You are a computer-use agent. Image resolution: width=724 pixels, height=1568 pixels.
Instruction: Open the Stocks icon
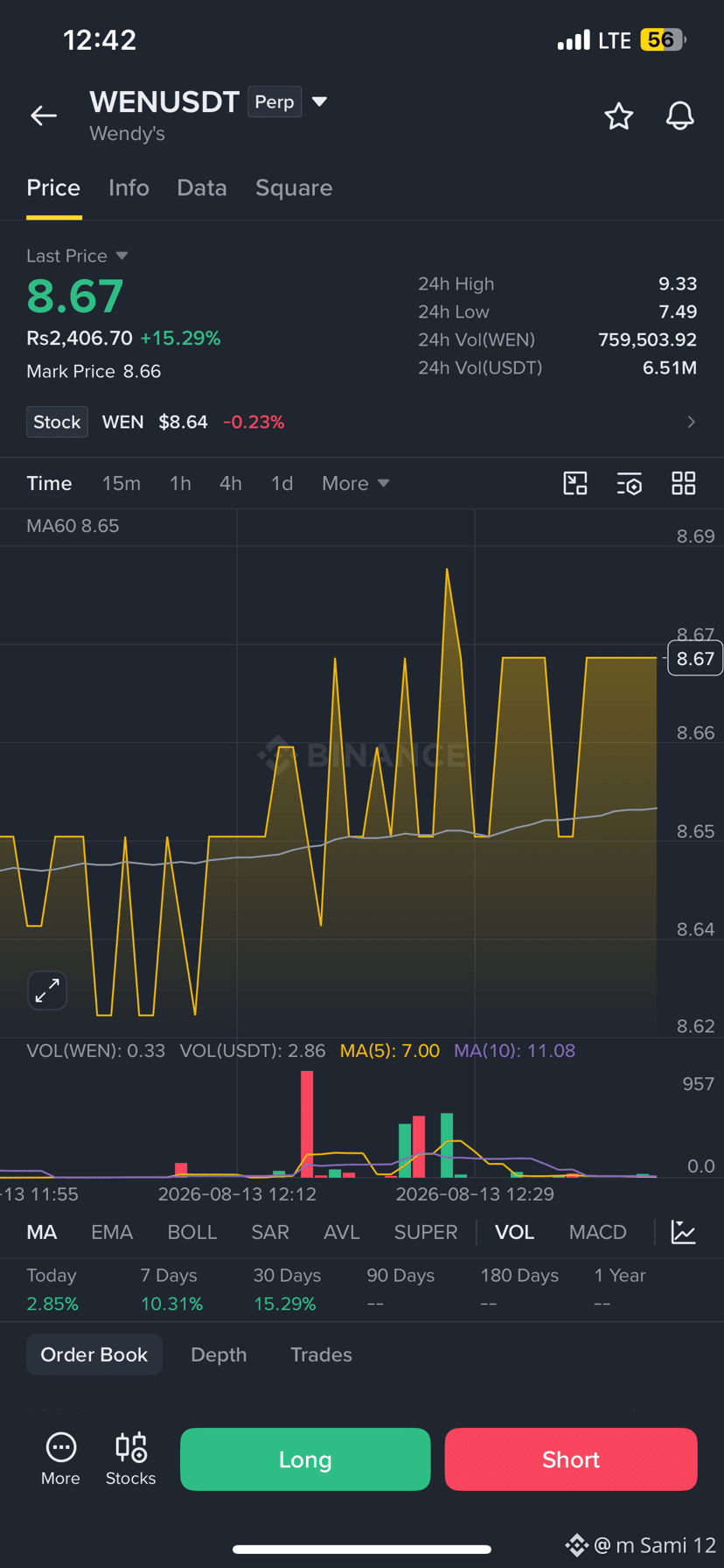pyautogui.click(x=131, y=1459)
